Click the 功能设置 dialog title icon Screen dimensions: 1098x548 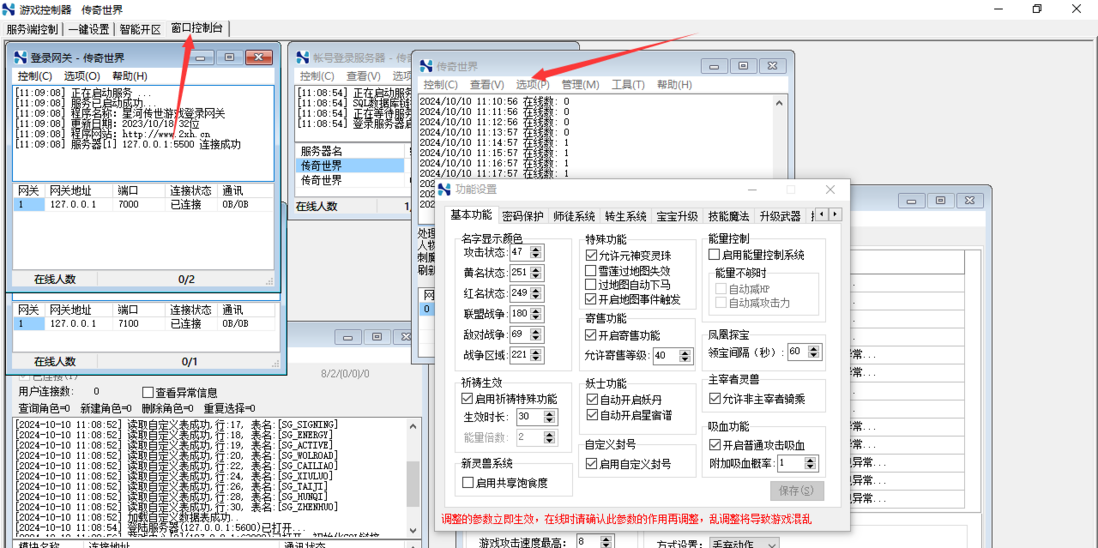point(445,190)
